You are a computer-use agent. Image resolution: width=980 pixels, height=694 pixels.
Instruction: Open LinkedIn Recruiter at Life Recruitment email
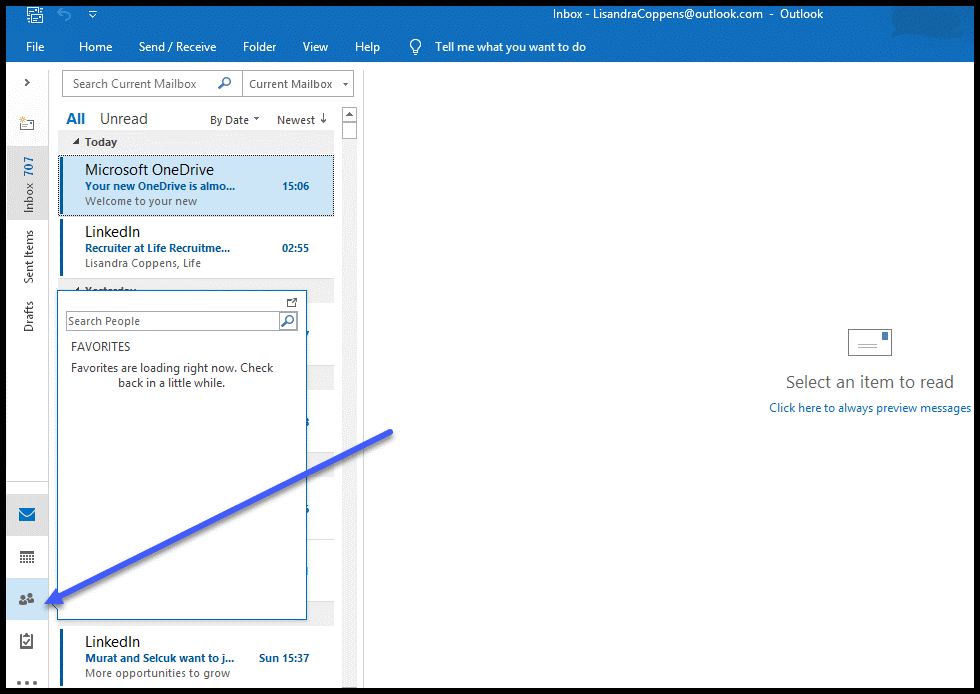coord(196,248)
